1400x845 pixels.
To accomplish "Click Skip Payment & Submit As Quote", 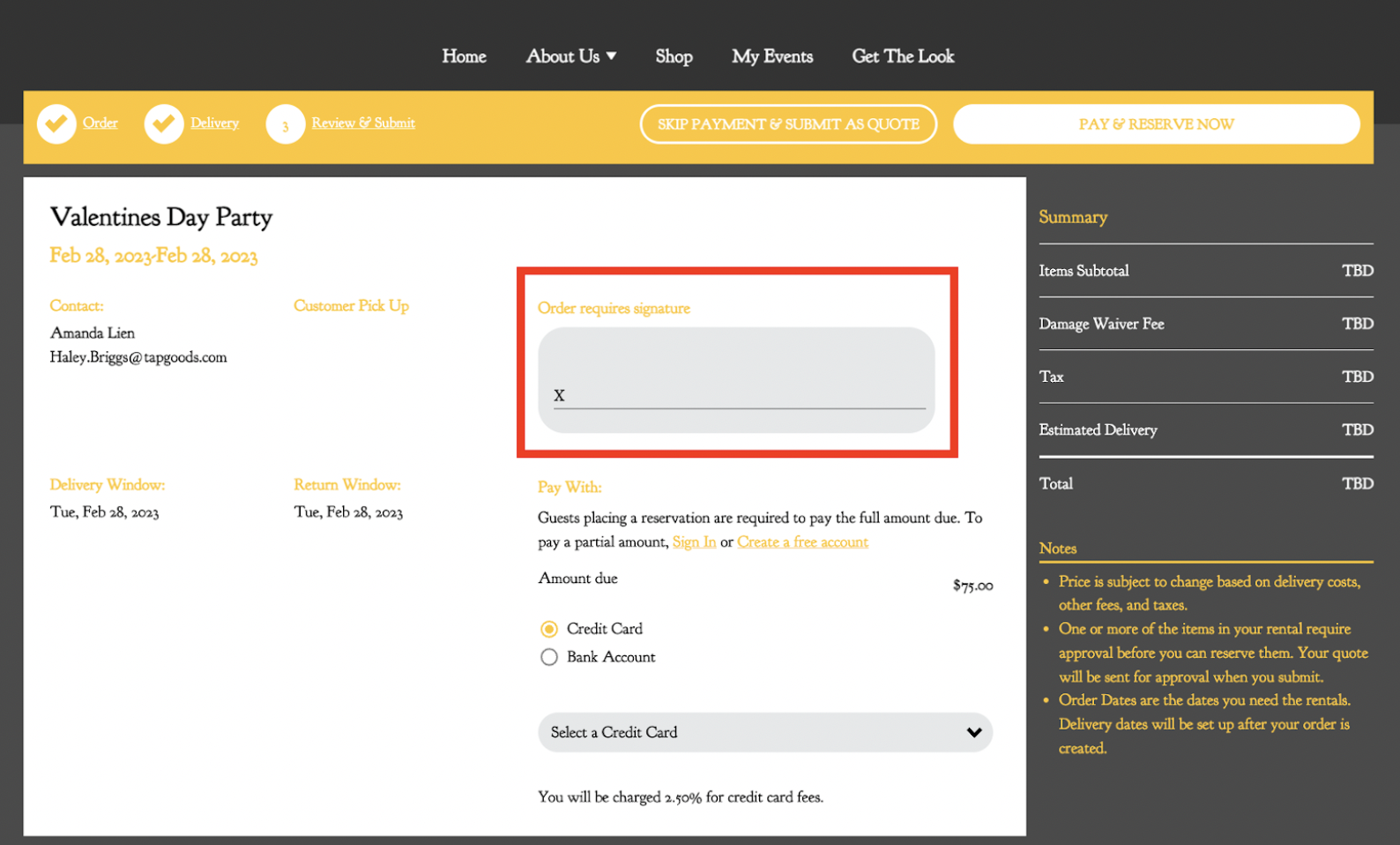I will point(788,124).
